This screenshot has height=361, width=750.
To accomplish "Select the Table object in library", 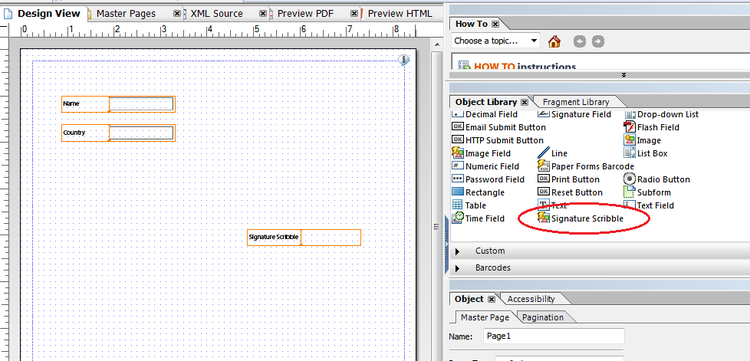I will pos(469,206).
